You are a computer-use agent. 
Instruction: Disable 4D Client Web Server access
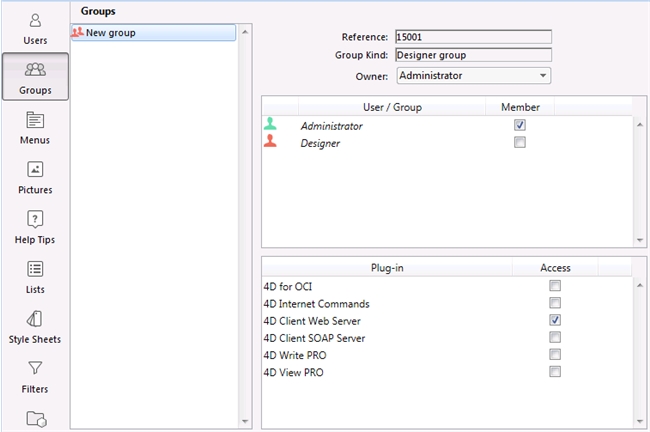pos(555,320)
